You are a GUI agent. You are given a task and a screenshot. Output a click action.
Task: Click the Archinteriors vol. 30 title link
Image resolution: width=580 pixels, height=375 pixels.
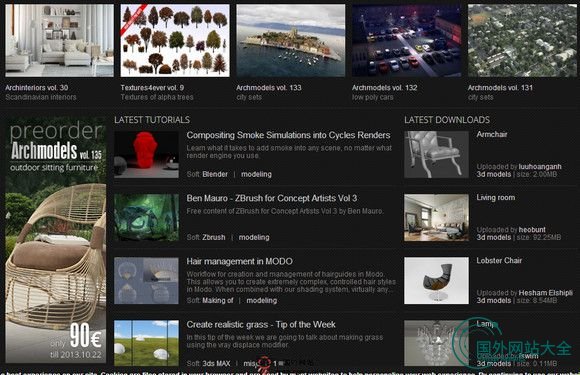click(x=37, y=88)
